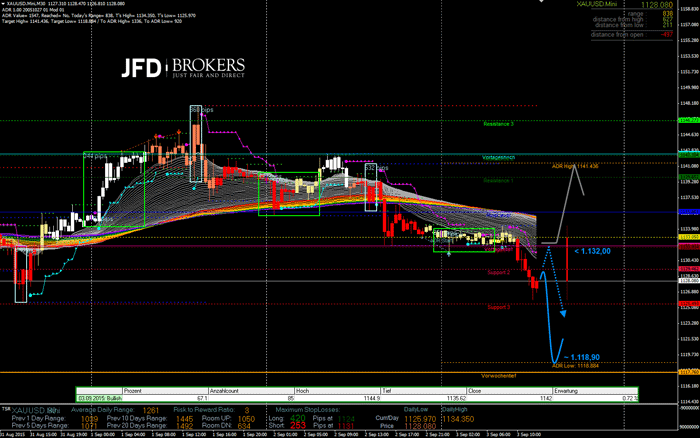Select the green consolidation box near Support
Screen dimensions: 700x438
coord(464,240)
